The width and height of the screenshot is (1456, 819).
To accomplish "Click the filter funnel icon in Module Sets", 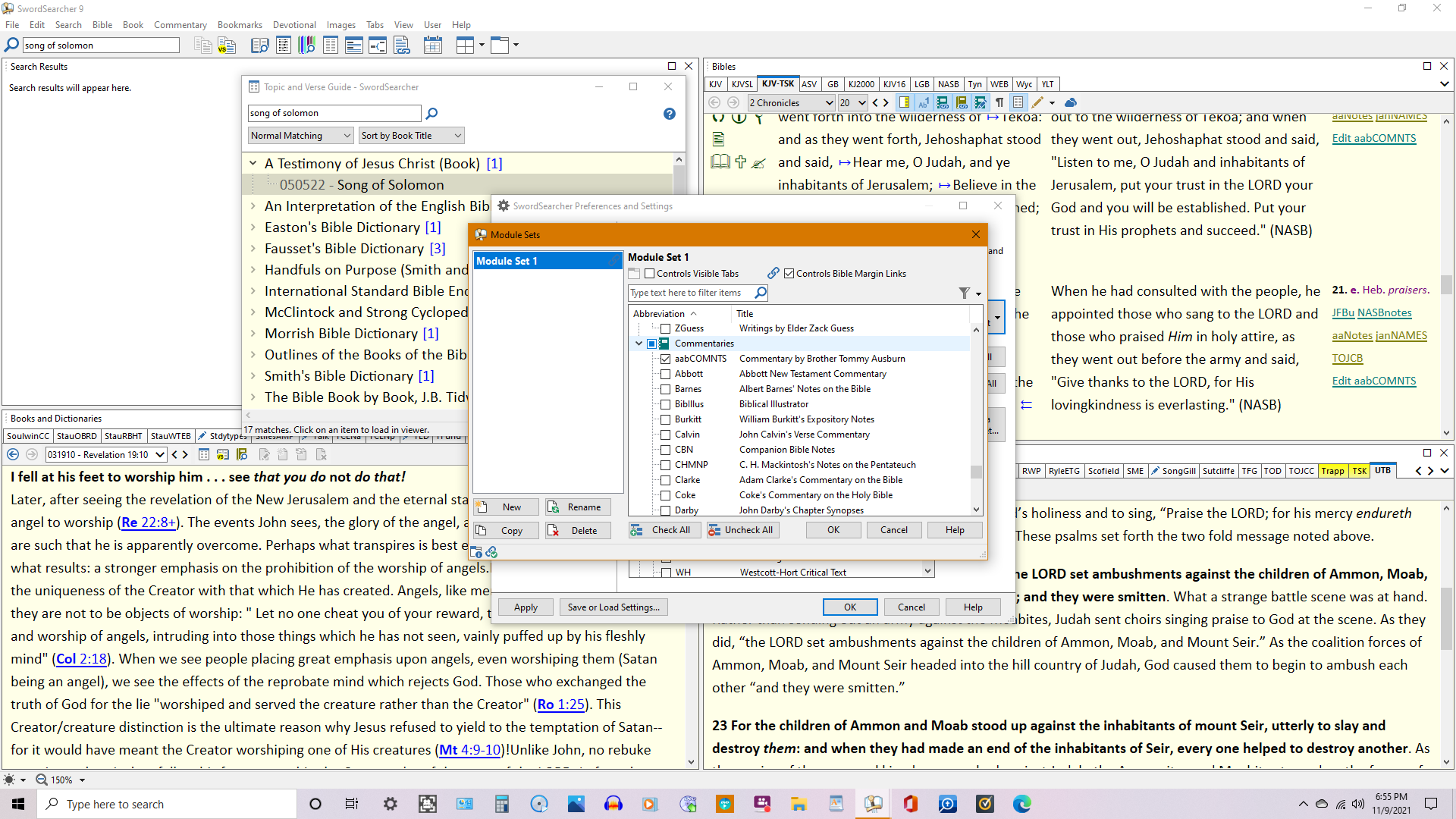I will pyautogui.click(x=964, y=293).
